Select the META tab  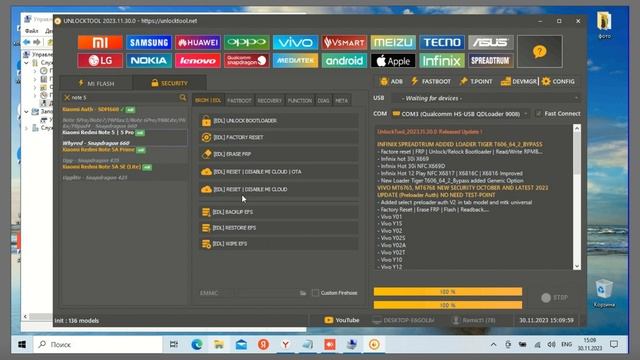pyautogui.click(x=342, y=100)
